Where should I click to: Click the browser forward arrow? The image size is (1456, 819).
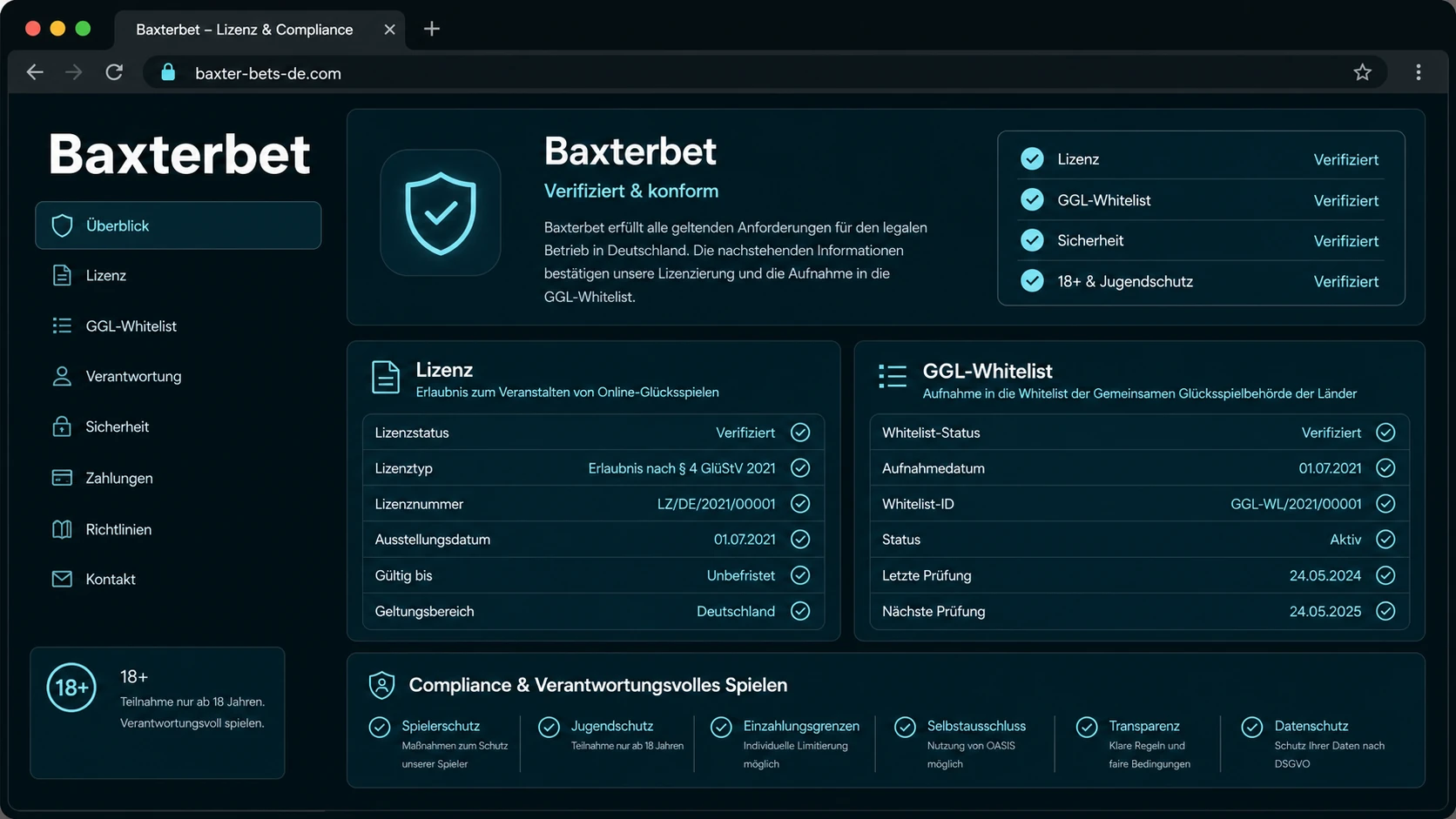74,72
